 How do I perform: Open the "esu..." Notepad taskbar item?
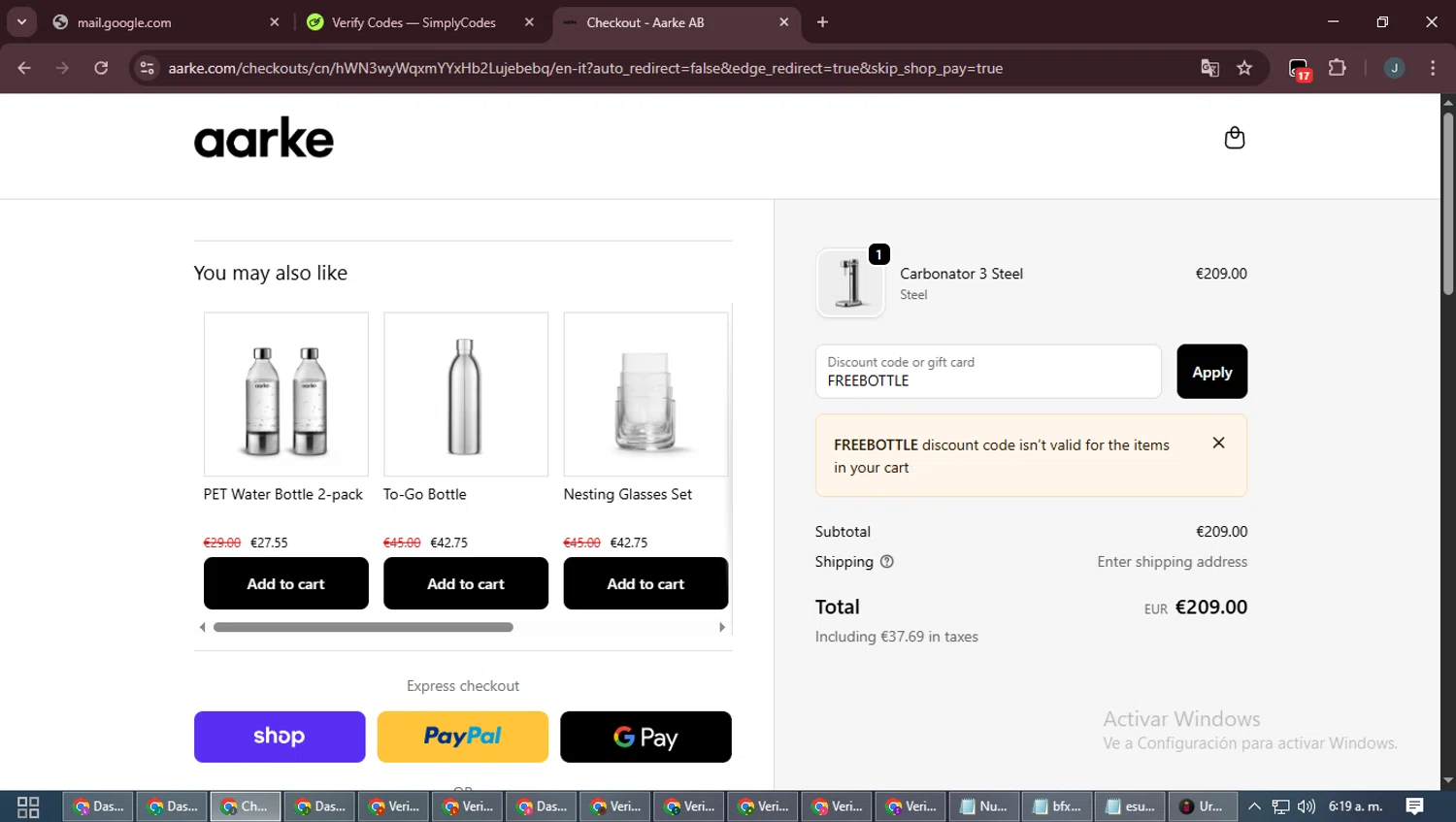pos(1132,806)
